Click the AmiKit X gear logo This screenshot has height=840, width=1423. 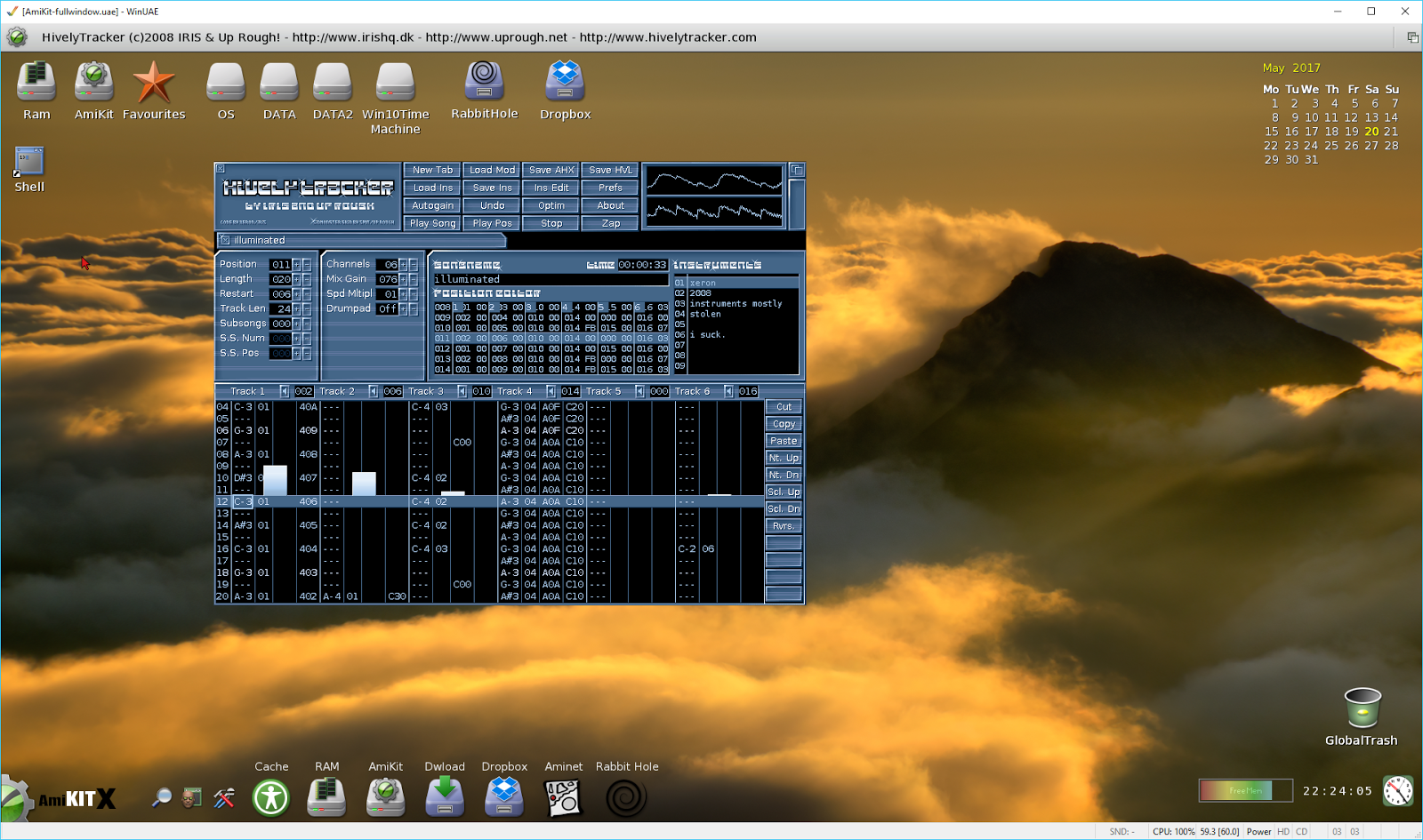16,798
